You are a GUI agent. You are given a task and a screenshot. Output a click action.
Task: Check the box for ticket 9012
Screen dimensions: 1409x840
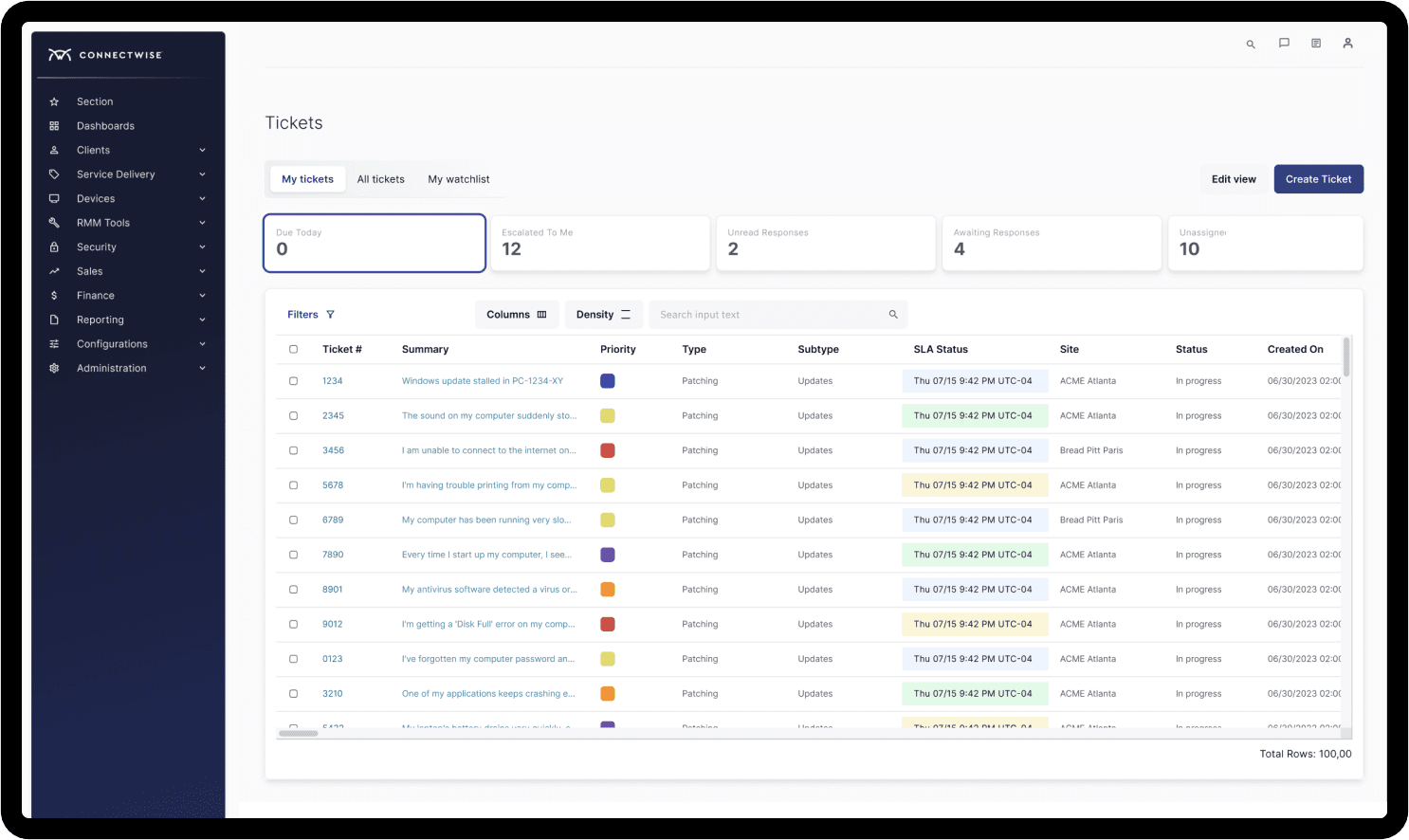tap(293, 624)
